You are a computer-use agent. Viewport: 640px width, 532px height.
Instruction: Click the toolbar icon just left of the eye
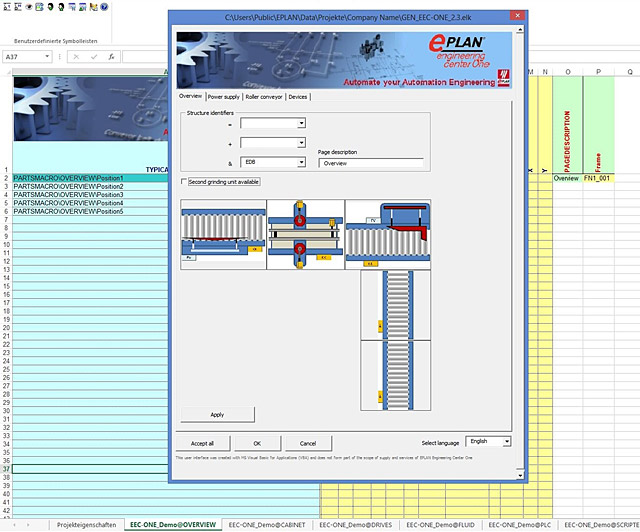coord(18,7)
